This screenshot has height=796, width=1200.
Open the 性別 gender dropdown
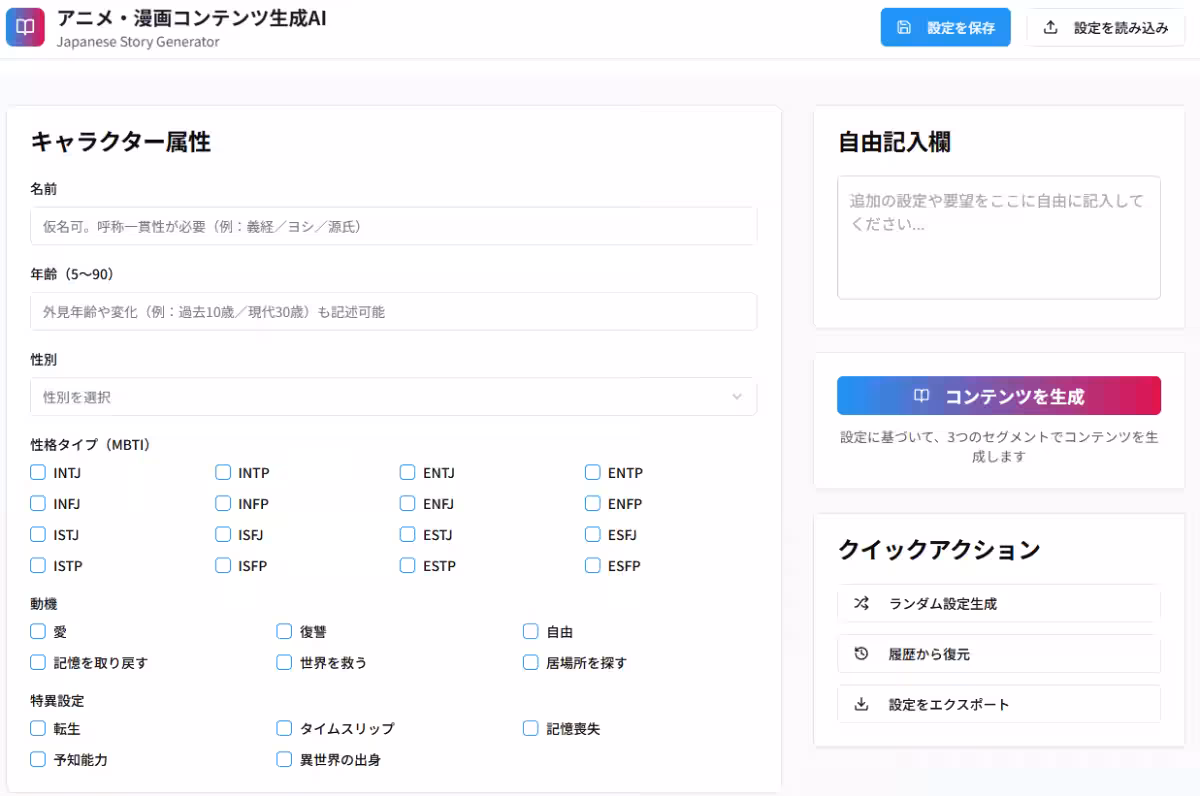coord(393,396)
